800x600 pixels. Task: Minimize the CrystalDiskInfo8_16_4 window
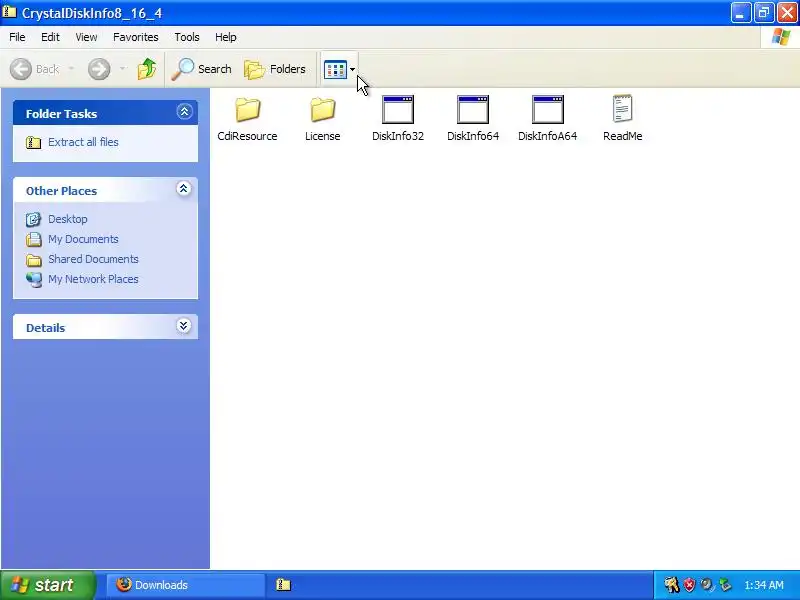(x=740, y=13)
